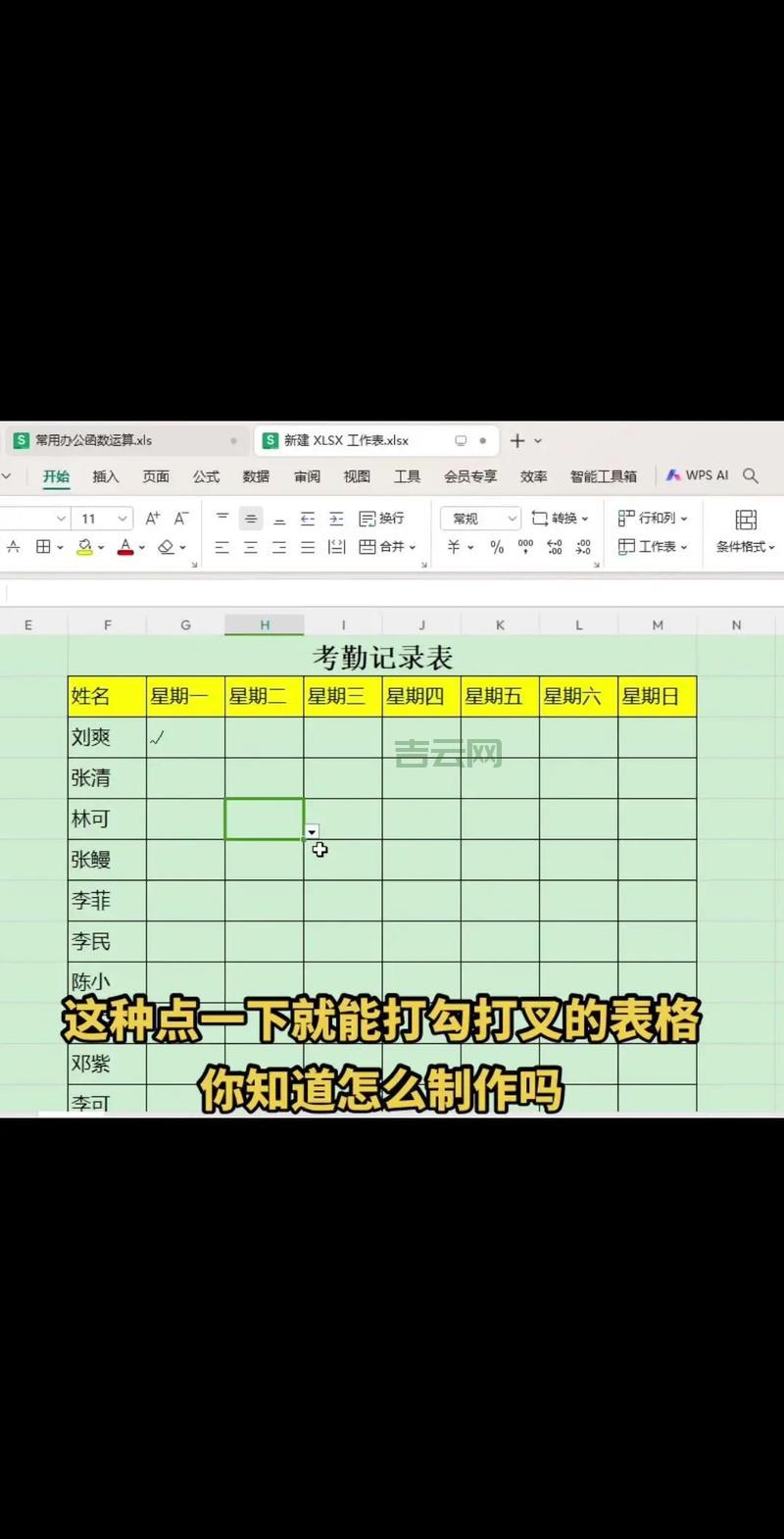The height and width of the screenshot is (1539, 784).
Task: Add a new tab with plus icon
Action: [x=517, y=441]
